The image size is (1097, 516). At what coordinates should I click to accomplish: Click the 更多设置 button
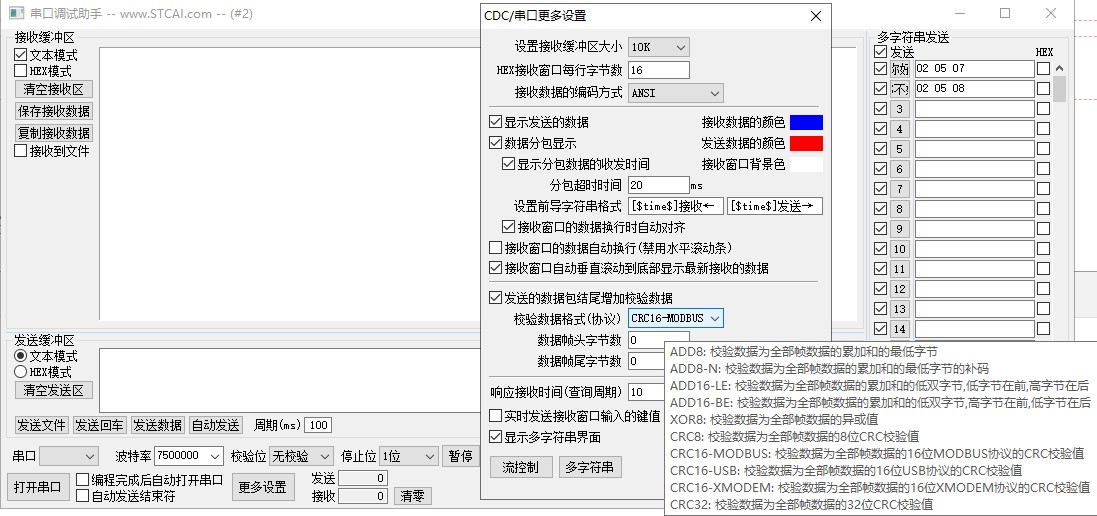click(x=263, y=487)
